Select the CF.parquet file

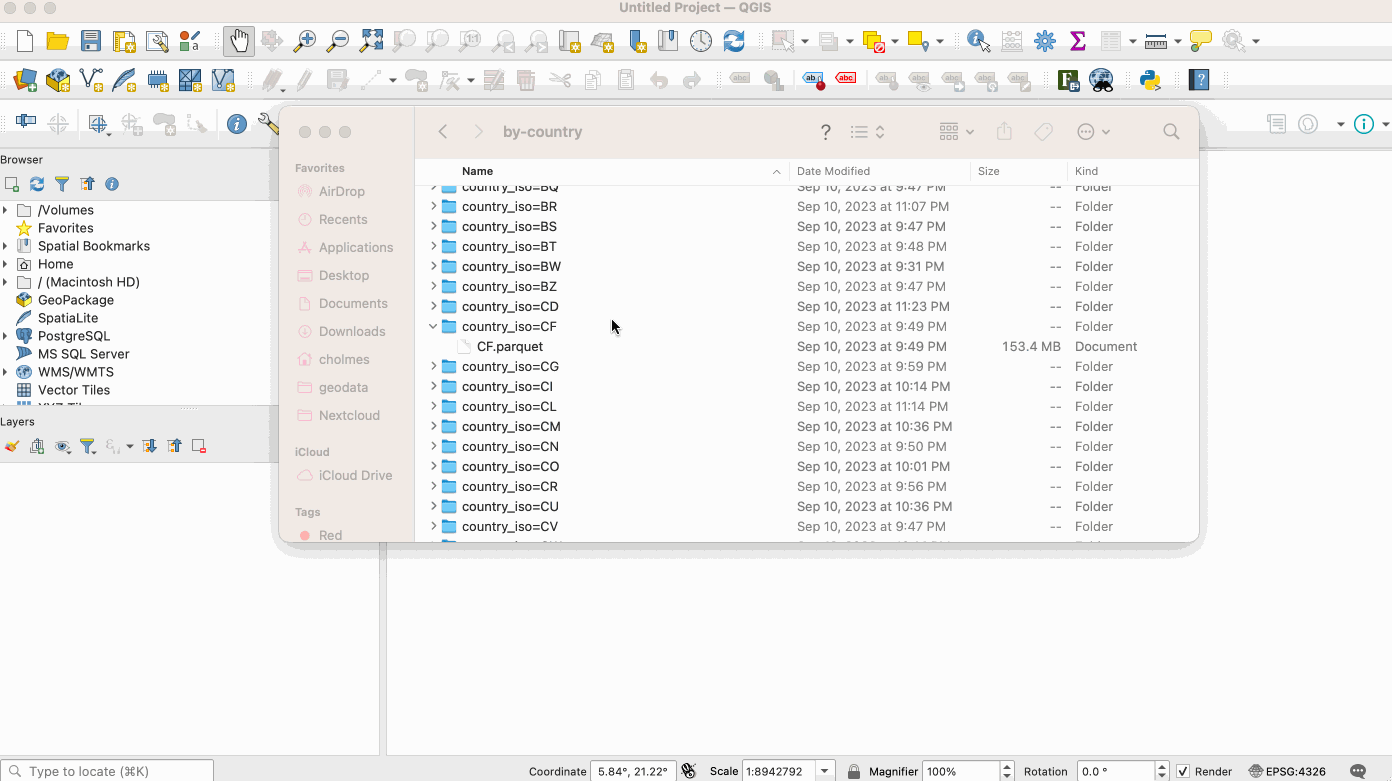click(510, 346)
